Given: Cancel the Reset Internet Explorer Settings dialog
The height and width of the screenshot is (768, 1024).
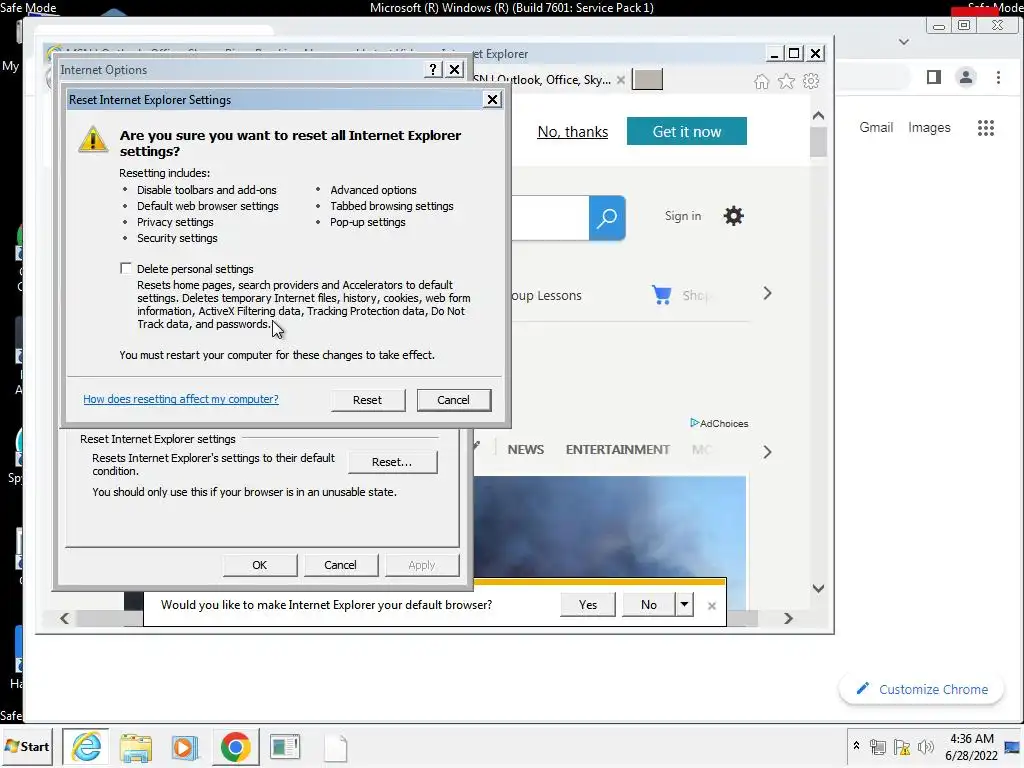Looking at the screenshot, I should [453, 400].
